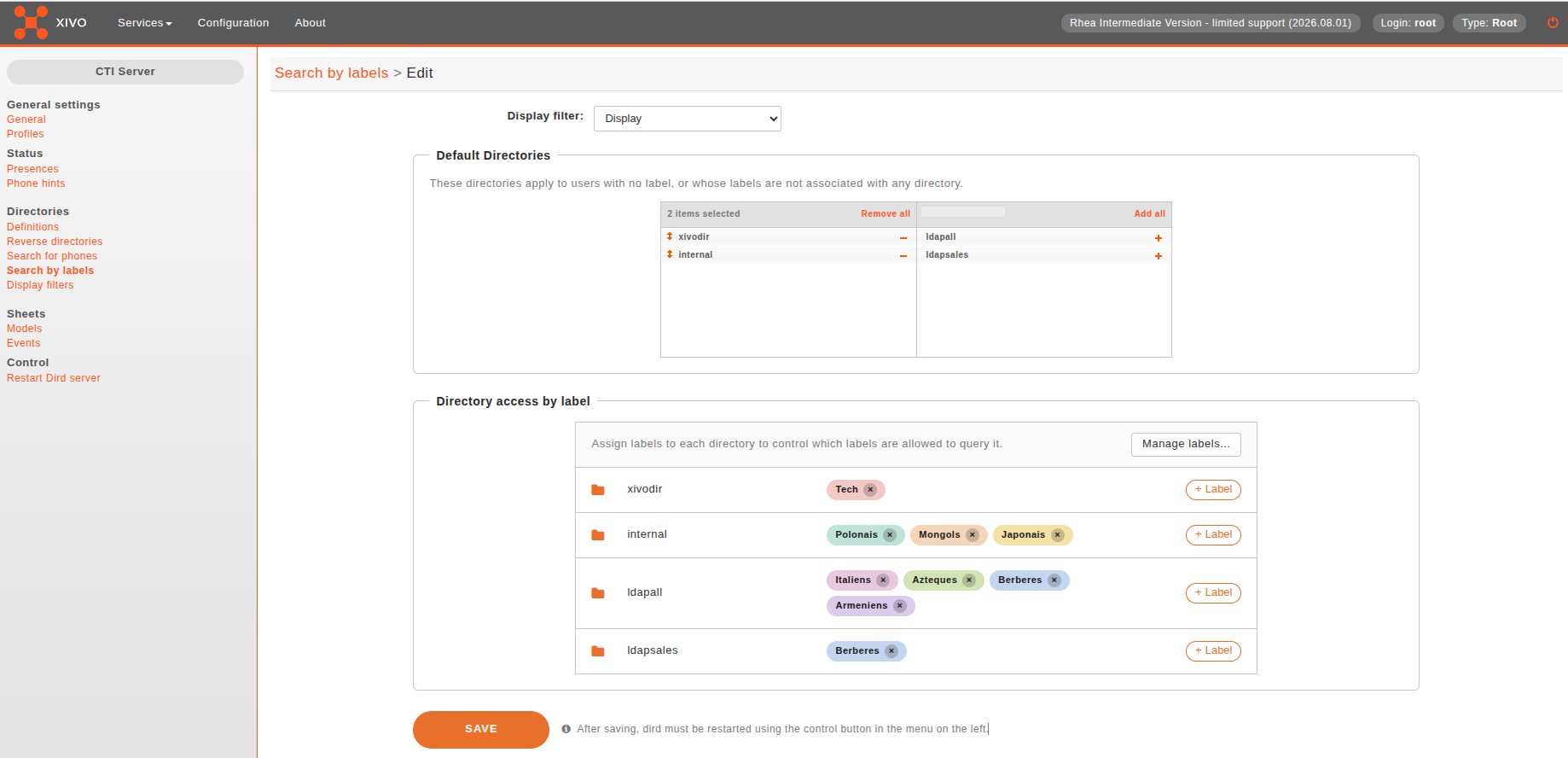1568x758 pixels.
Task: Click the power logout icon
Action: point(1553,23)
